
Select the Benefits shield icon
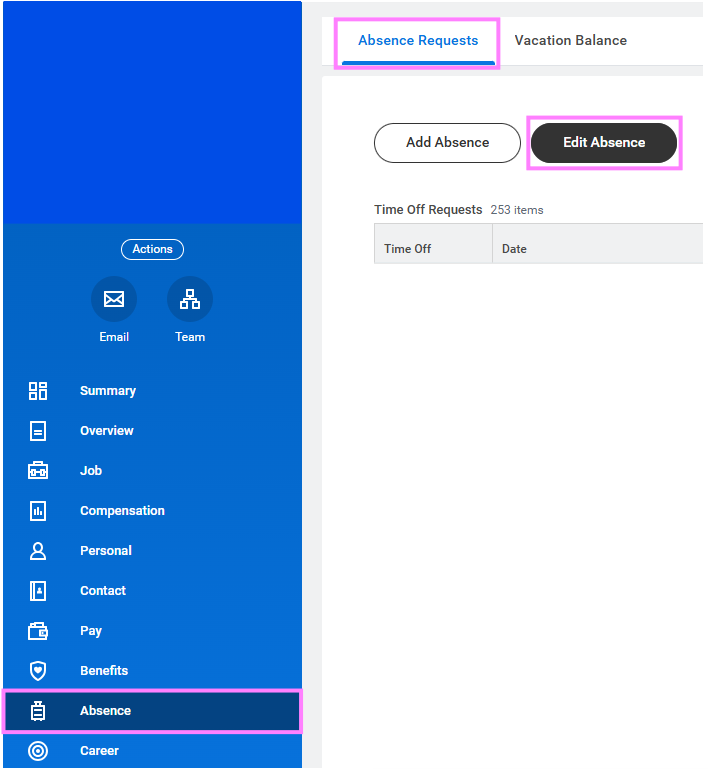[x=38, y=671]
